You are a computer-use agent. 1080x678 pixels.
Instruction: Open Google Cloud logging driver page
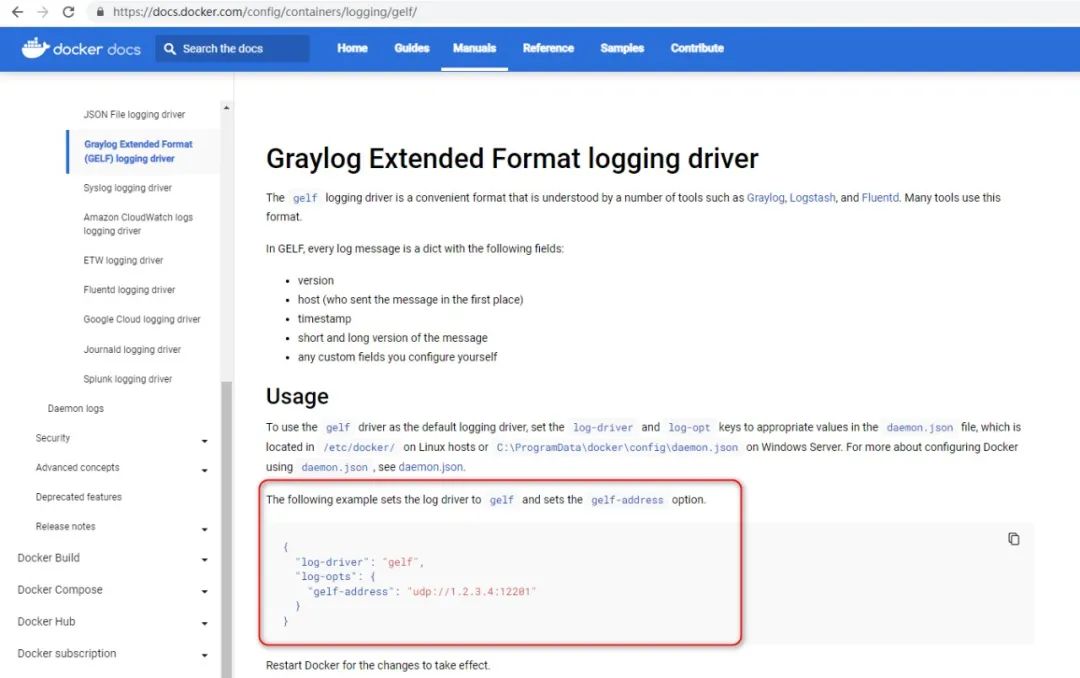coord(142,320)
